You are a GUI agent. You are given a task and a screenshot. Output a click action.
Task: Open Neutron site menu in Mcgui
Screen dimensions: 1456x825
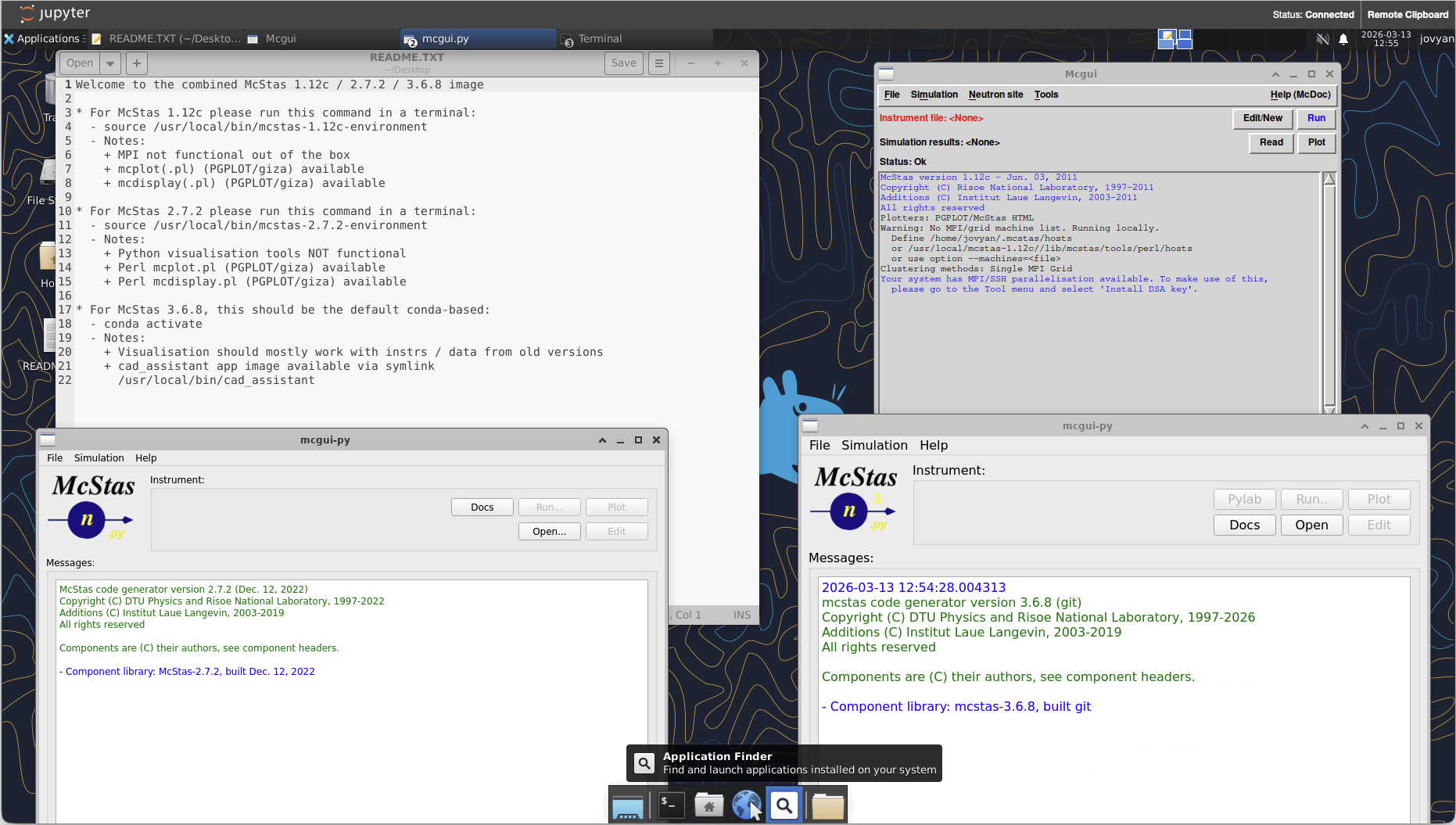point(995,95)
